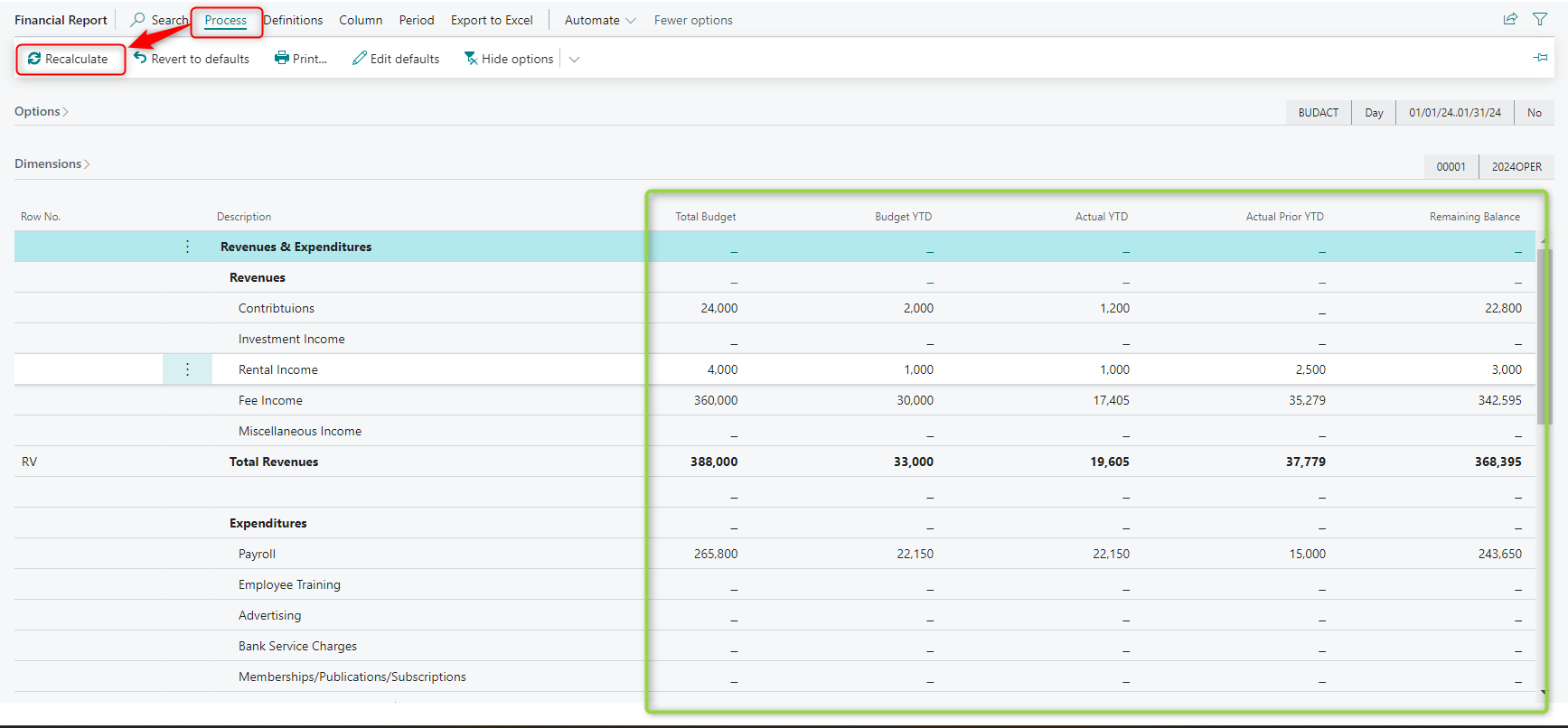Open the Column menu
Image resolution: width=1568 pixels, height=728 pixels.
(x=361, y=20)
